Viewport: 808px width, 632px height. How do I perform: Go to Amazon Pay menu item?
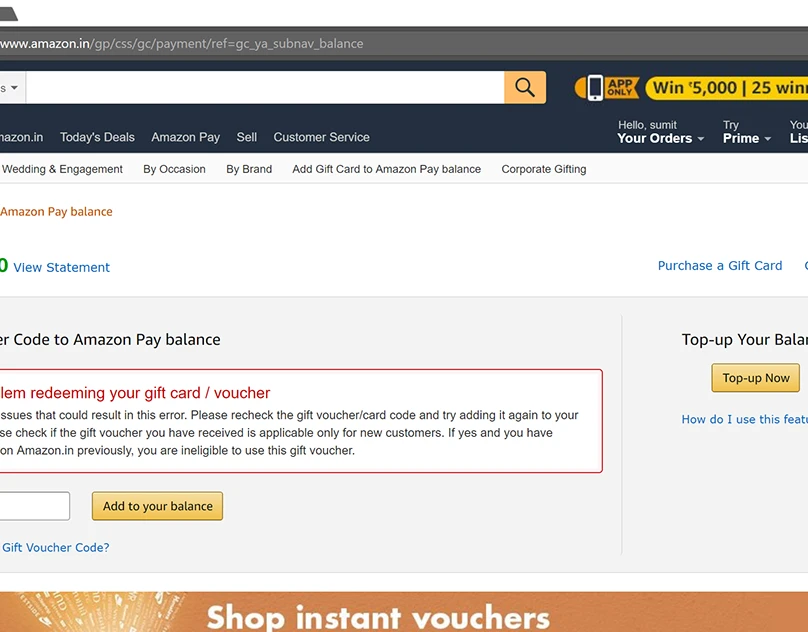tap(186, 137)
